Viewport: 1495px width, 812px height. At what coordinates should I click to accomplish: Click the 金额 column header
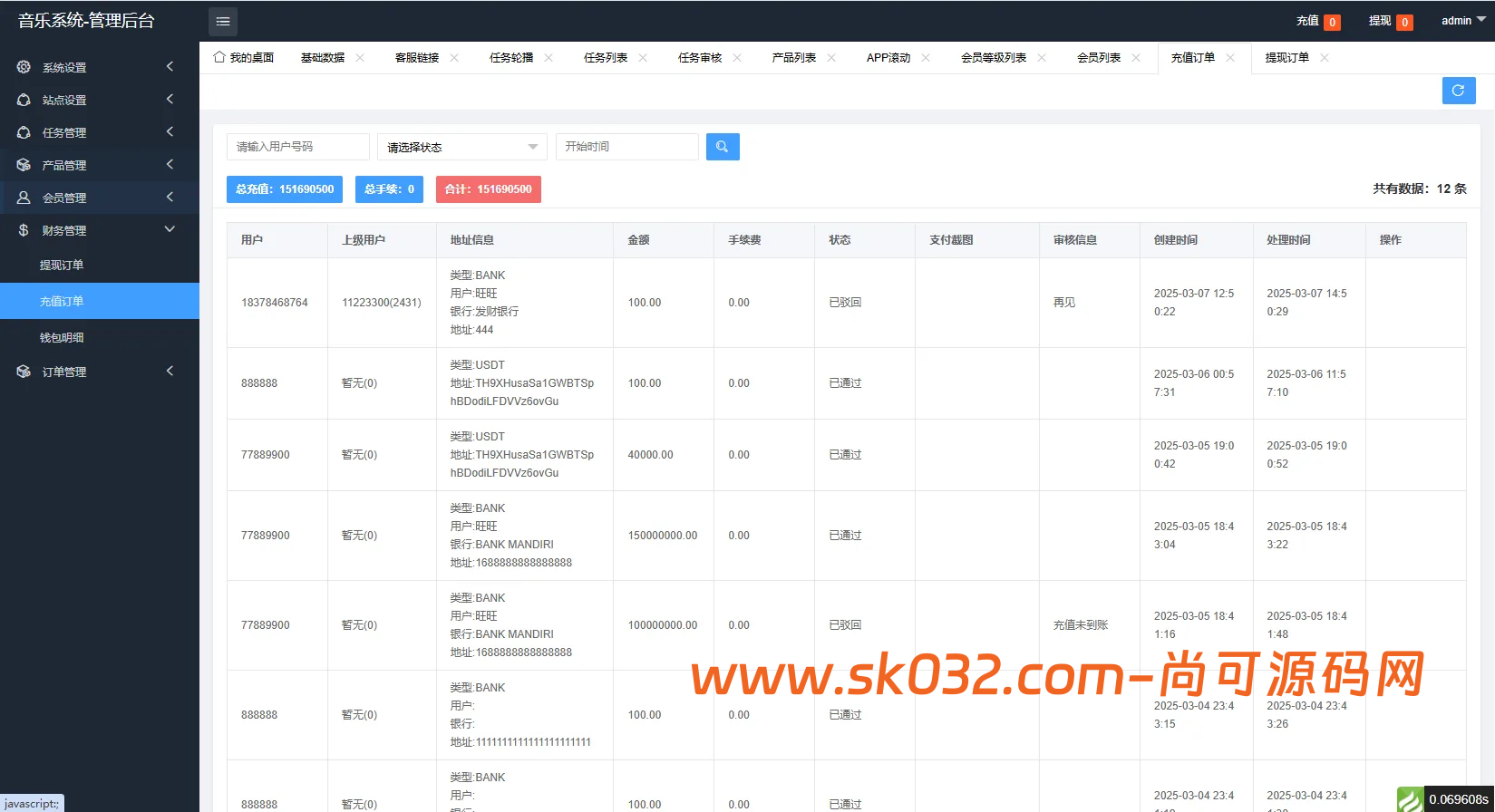pyautogui.click(x=638, y=240)
